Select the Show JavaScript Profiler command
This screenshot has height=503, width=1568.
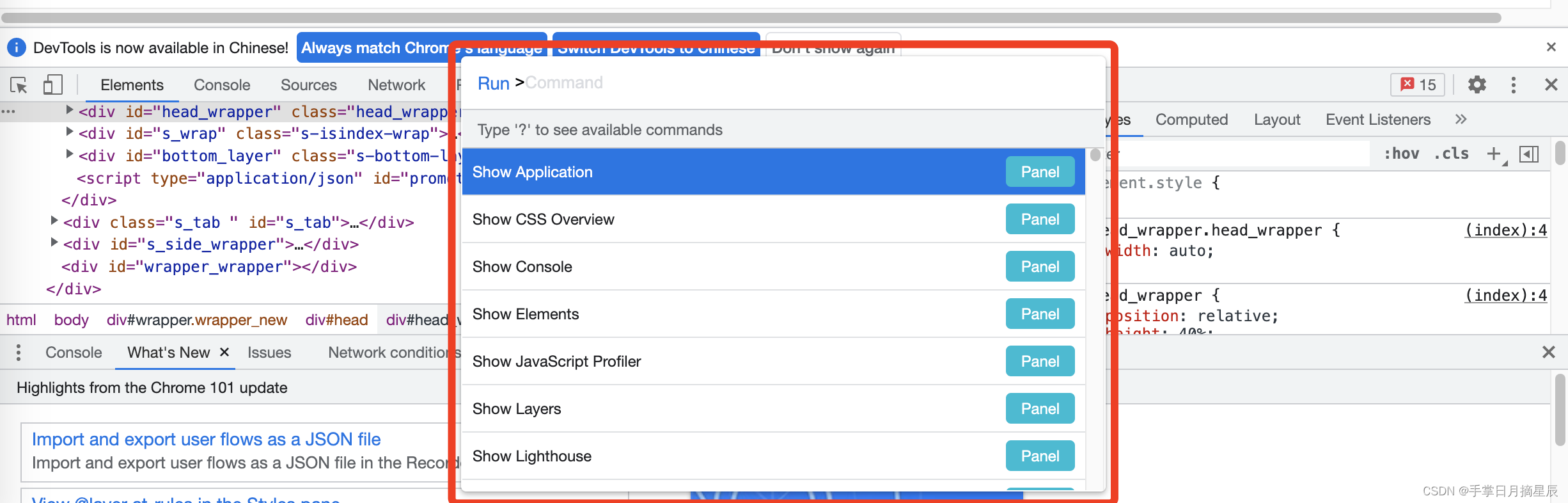click(773, 361)
